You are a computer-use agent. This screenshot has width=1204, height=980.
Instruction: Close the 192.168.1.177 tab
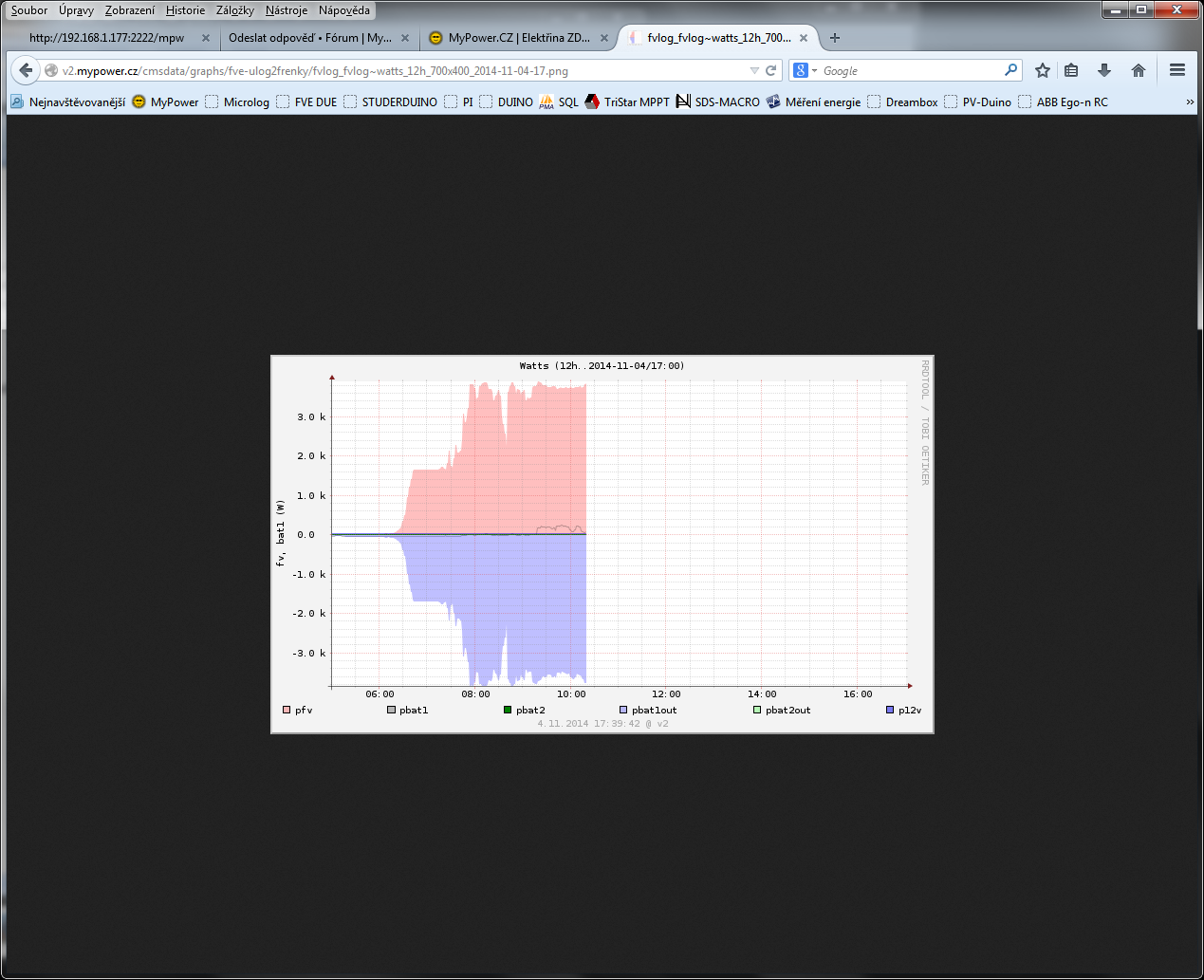206,38
